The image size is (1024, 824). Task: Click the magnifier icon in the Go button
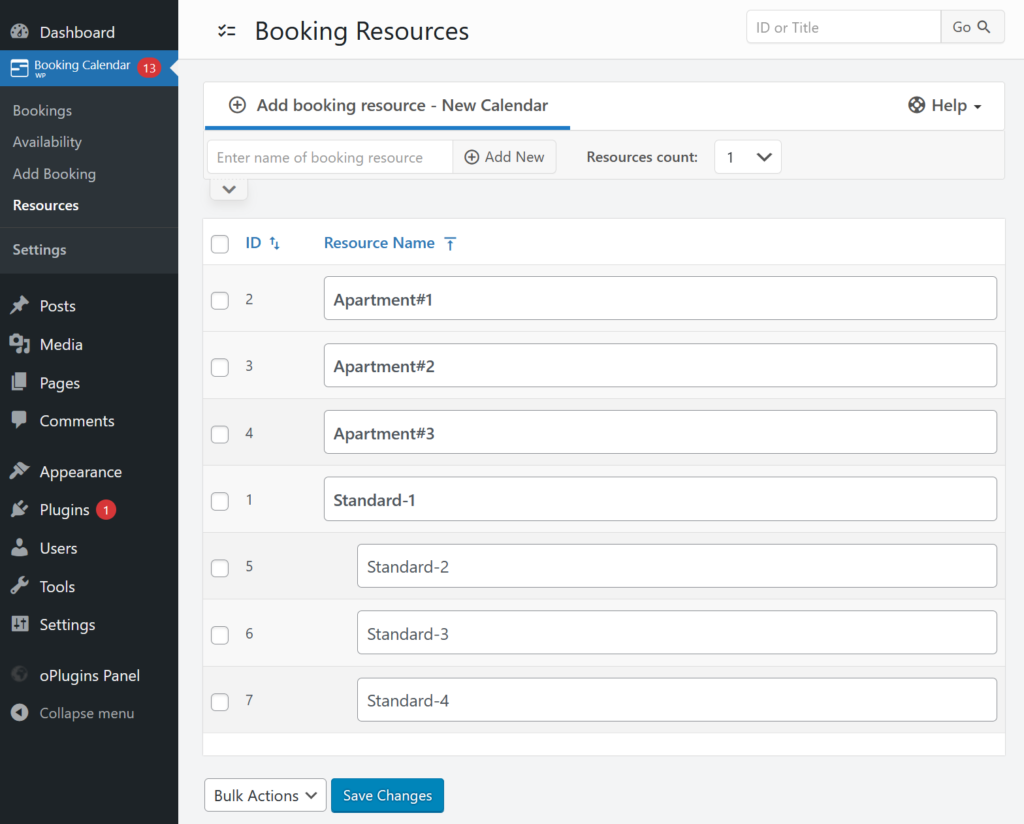tap(984, 27)
